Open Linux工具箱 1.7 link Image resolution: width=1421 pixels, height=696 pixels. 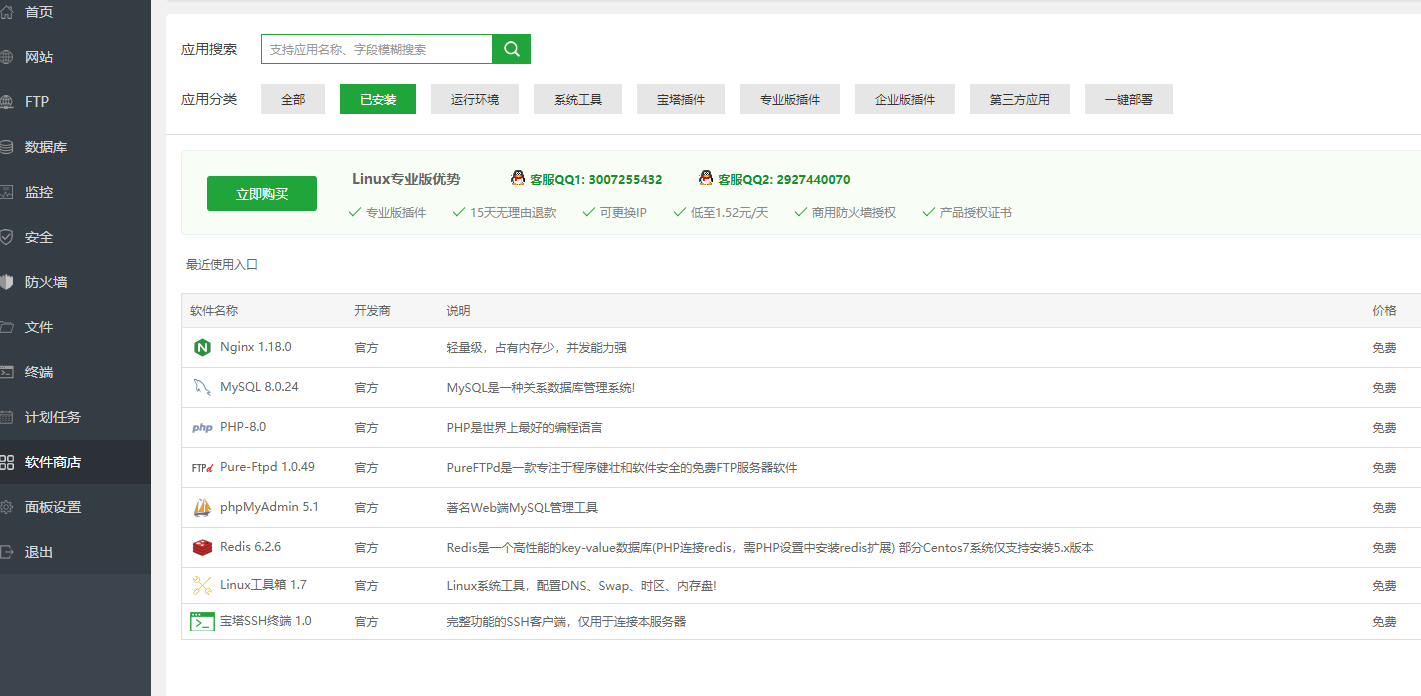point(263,585)
